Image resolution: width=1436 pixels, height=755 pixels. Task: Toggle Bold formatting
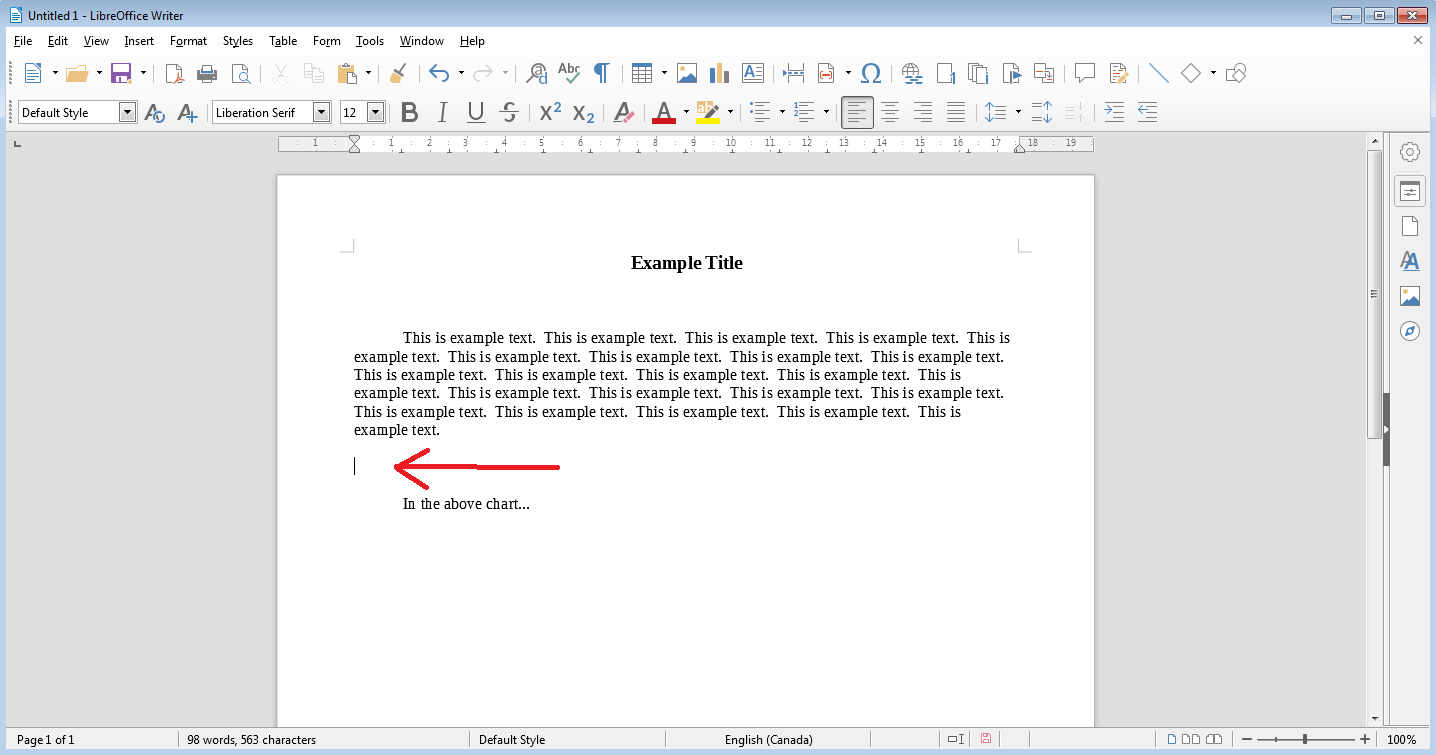click(x=409, y=112)
